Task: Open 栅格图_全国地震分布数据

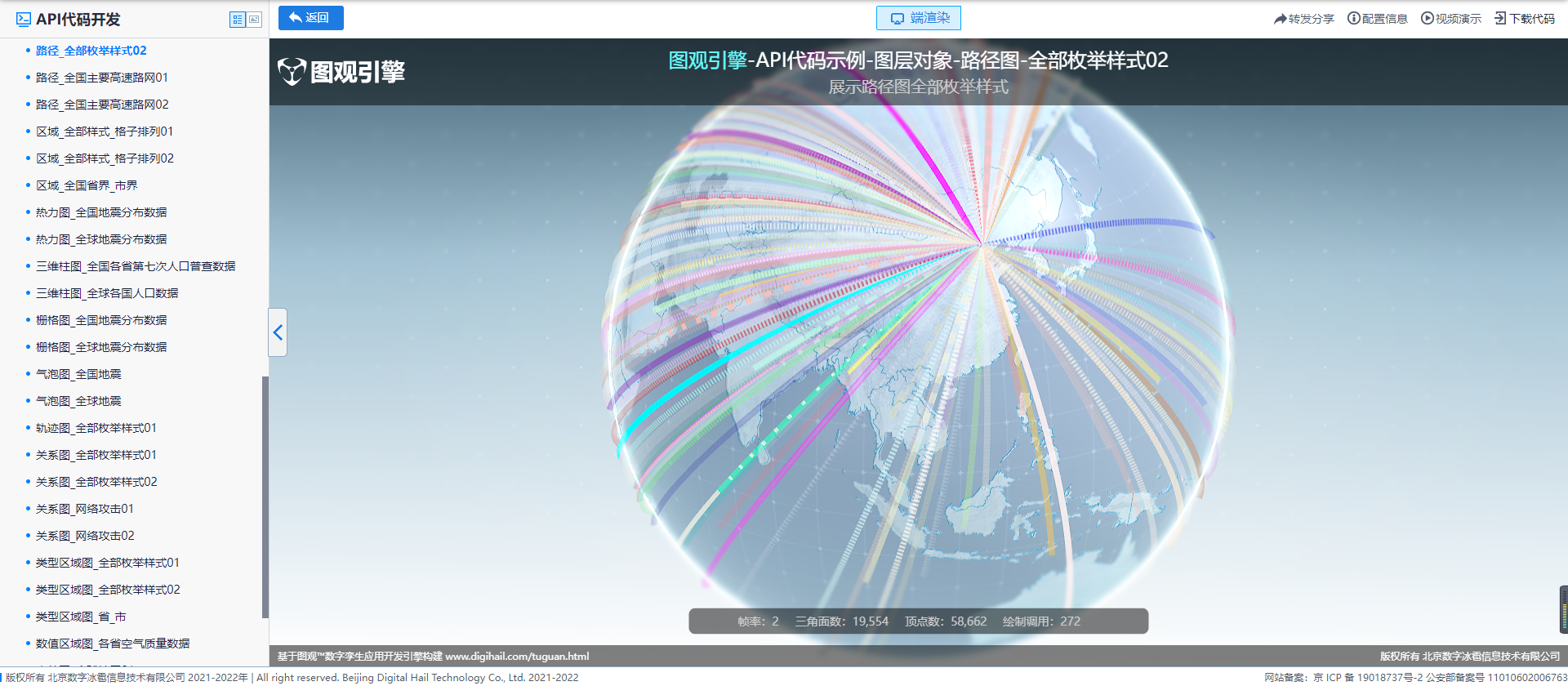Action: [101, 320]
